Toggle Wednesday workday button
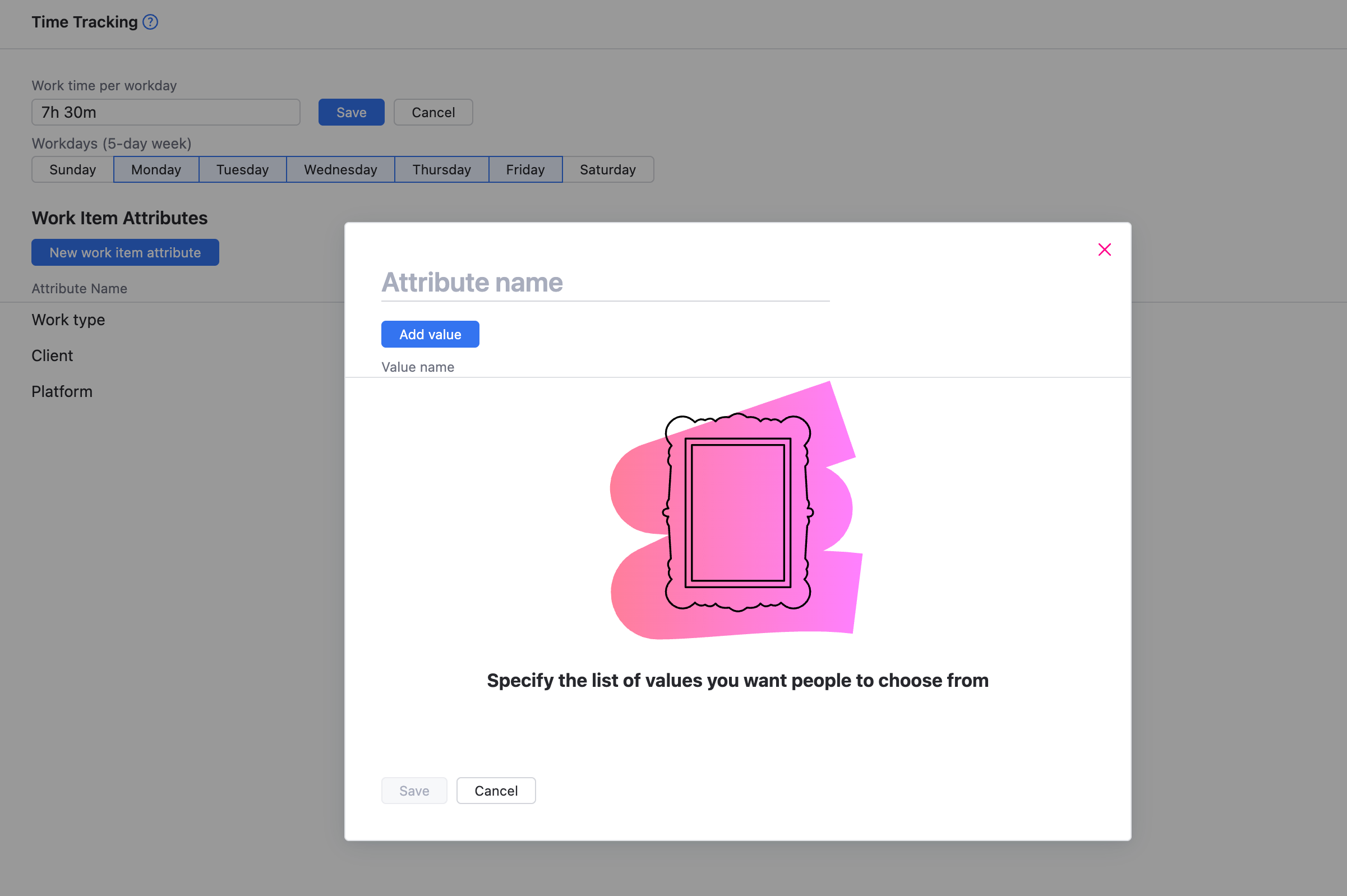Viewport: 1347px width, 896px height. tap(340, 170)
